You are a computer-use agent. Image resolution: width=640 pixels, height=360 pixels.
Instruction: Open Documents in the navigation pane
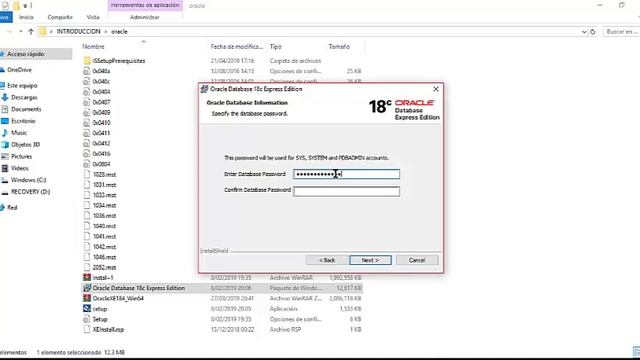point(26,109)
